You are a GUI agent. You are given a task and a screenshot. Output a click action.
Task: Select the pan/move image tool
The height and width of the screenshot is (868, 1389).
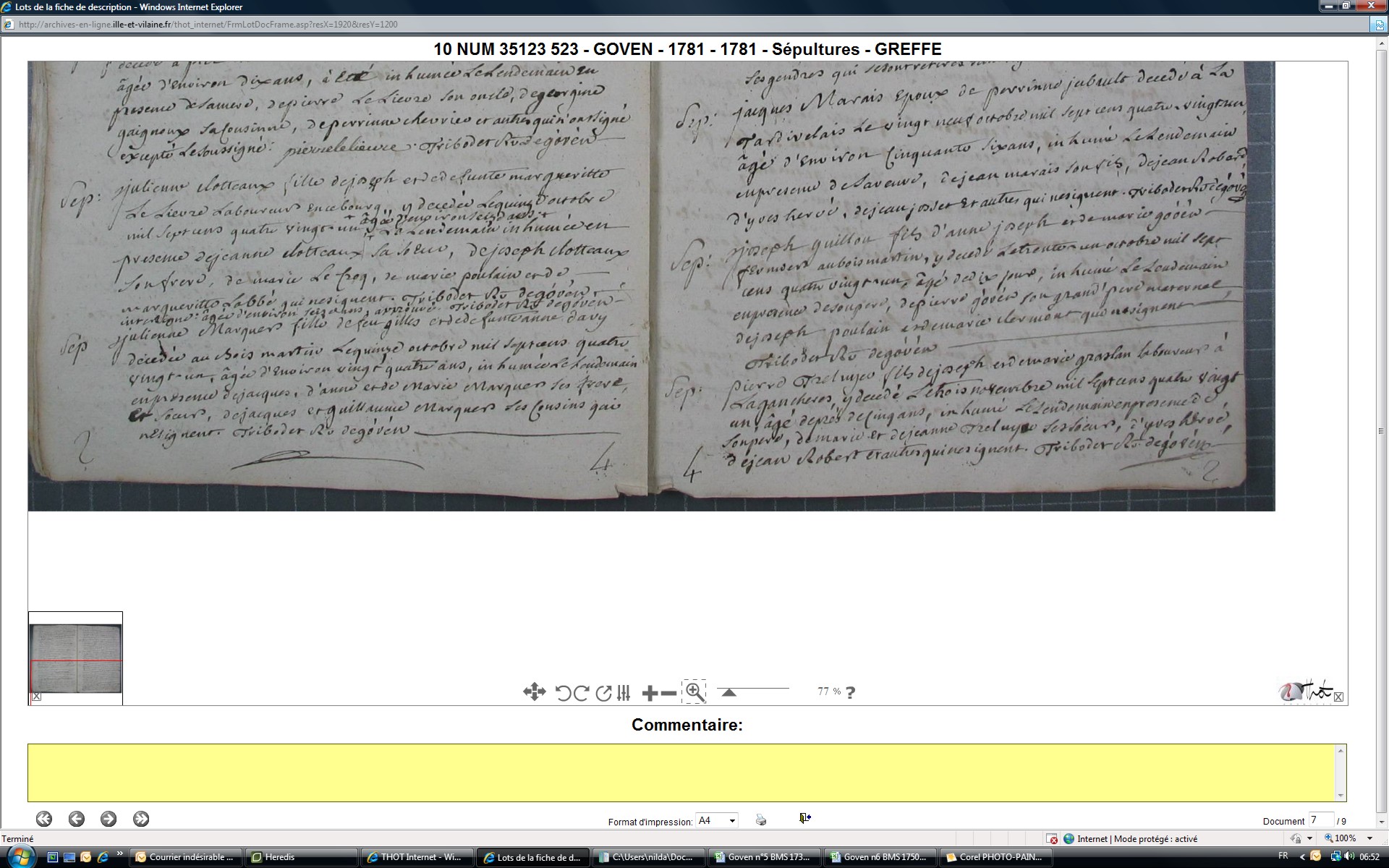click(x=534, y=692)
